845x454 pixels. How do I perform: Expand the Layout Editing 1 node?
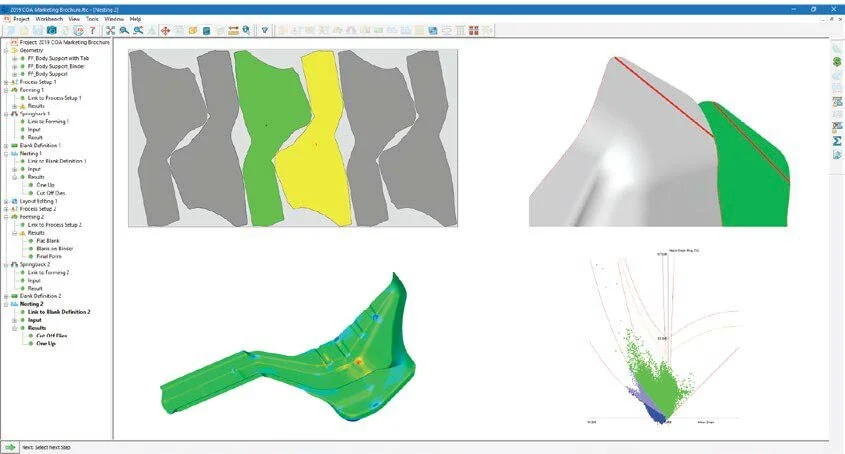click(6, 201)
